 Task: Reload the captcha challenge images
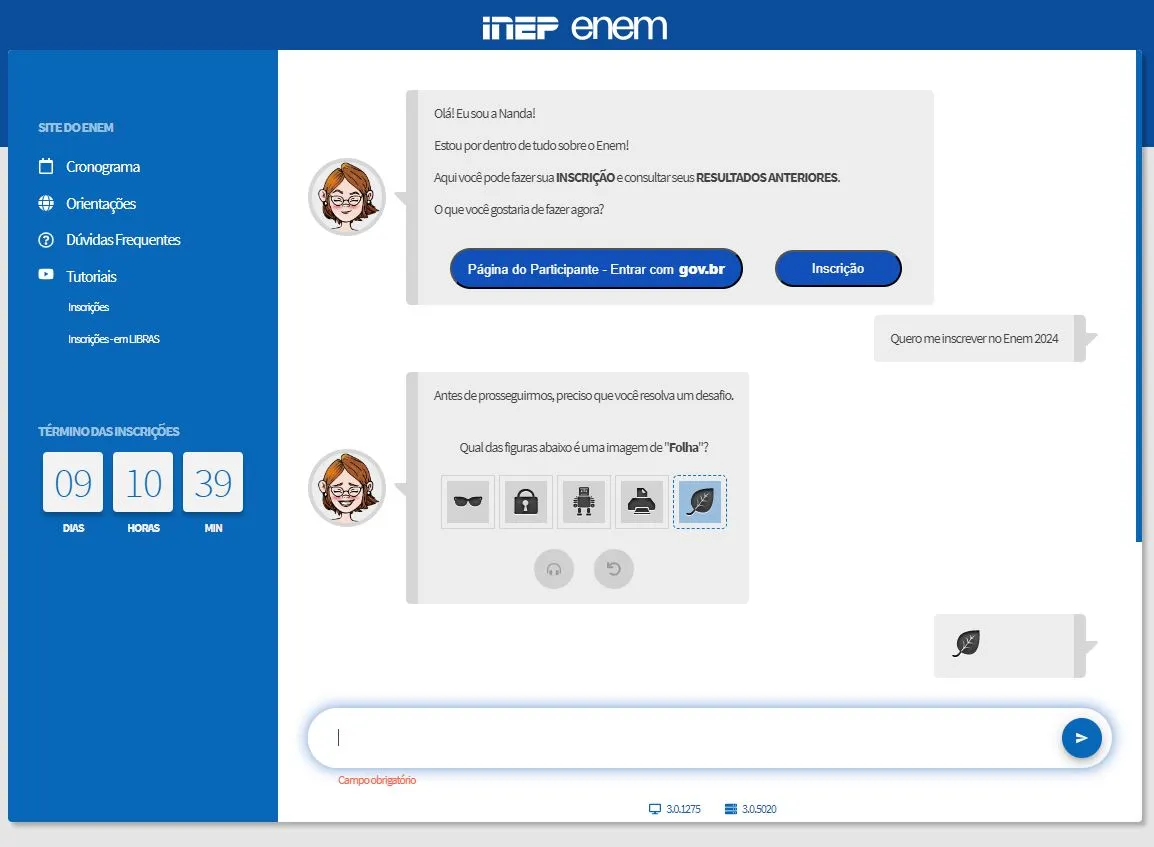614,569
